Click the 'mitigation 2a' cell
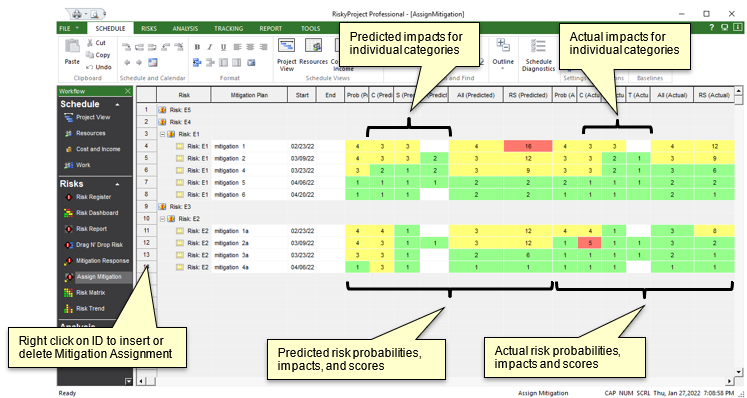 coord(249,243)
